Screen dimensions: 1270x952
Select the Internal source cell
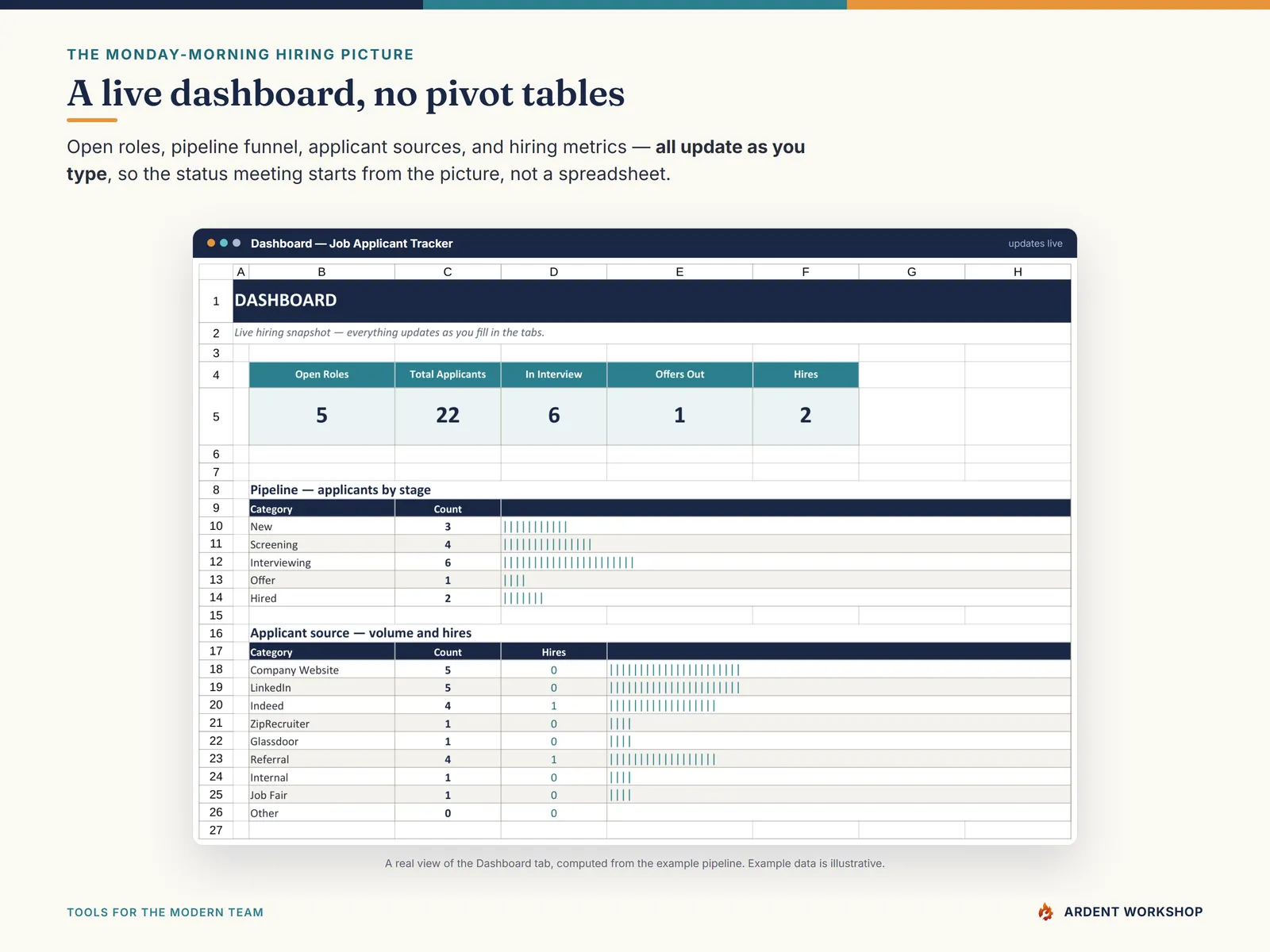[321, 777]
